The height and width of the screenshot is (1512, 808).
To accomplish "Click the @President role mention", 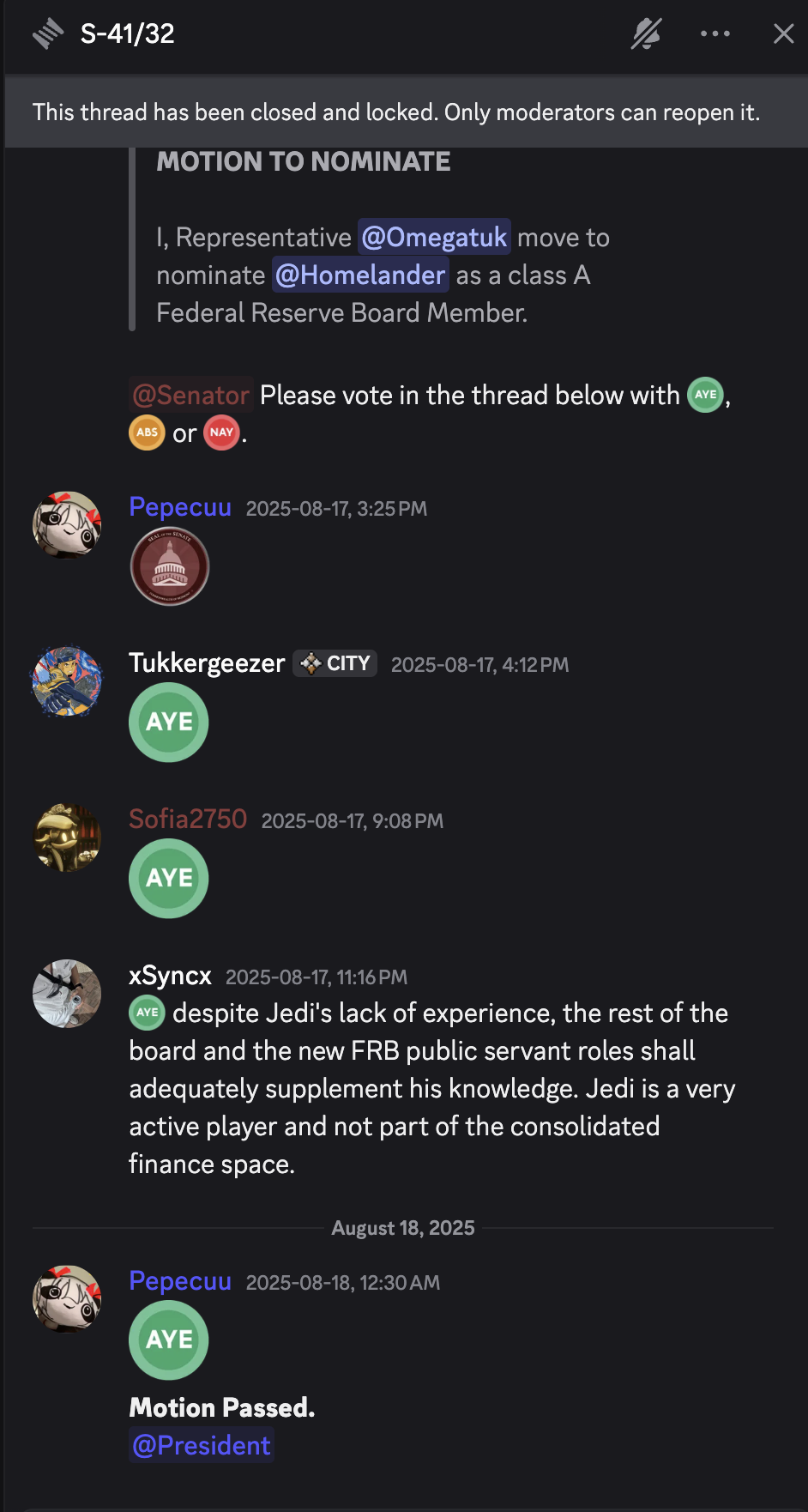I will pyautogui.click(x=202, y=1446).
